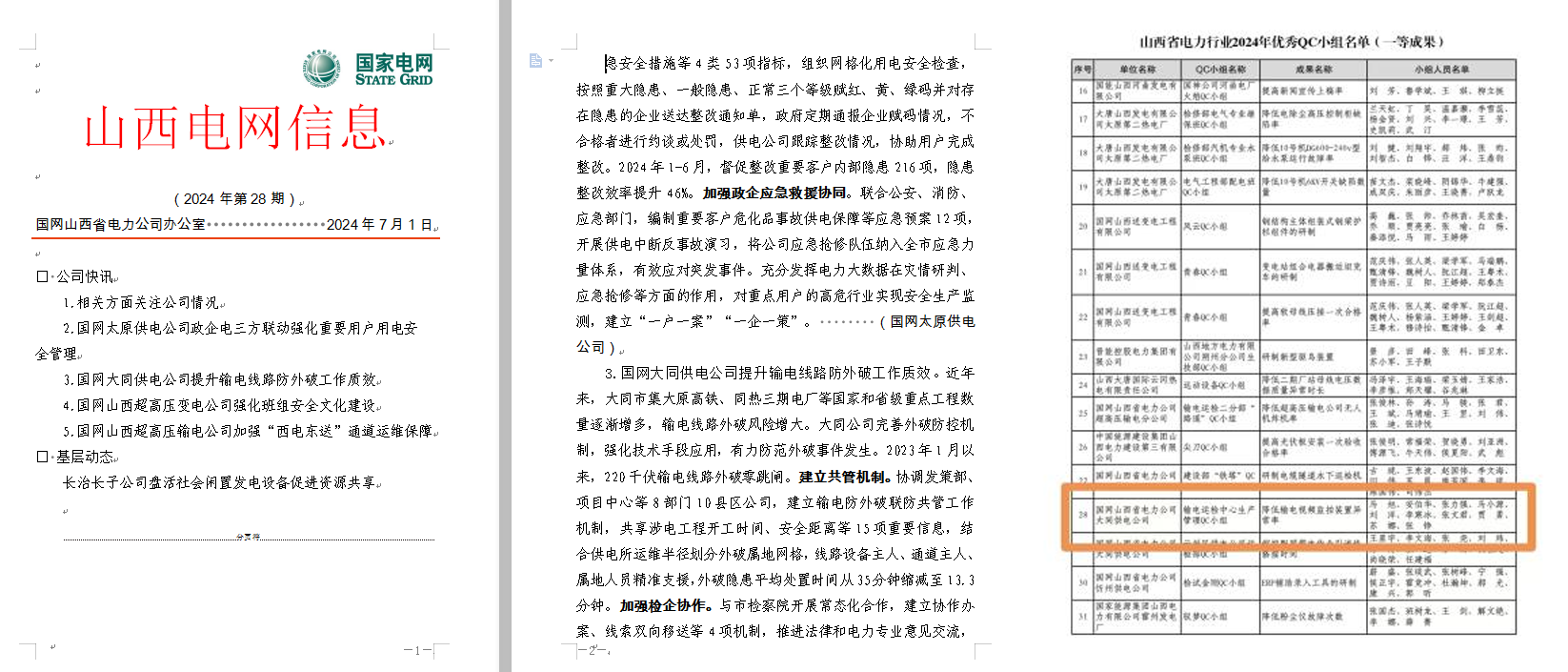Click the State Grid globe logo
Image resolution: width=1568 pixels, height=672 pixels.
click(322, 69)
